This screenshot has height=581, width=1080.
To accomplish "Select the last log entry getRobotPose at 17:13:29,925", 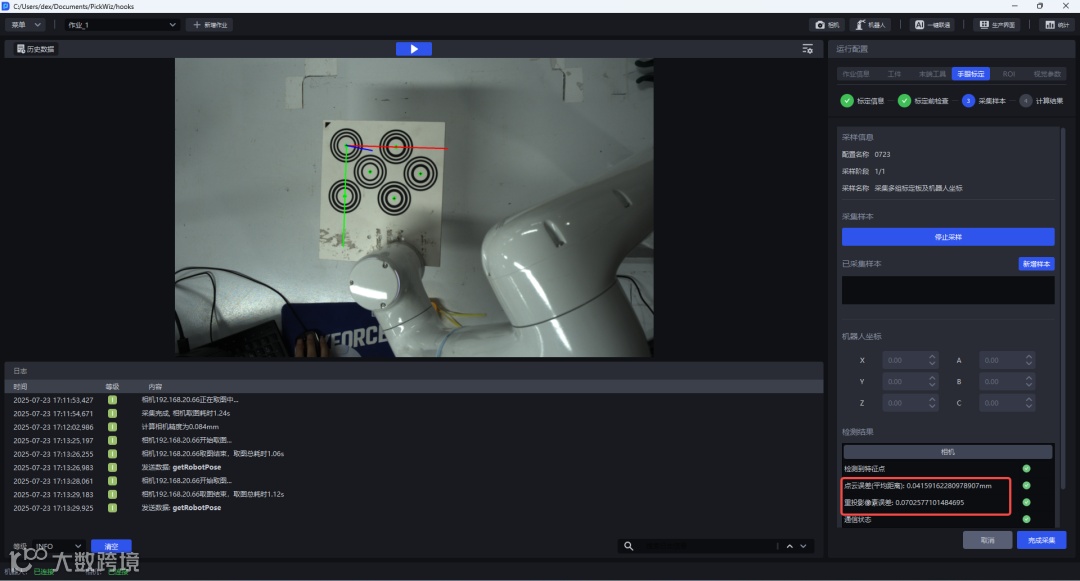I will pyautogui.click(x=413, y=508).
